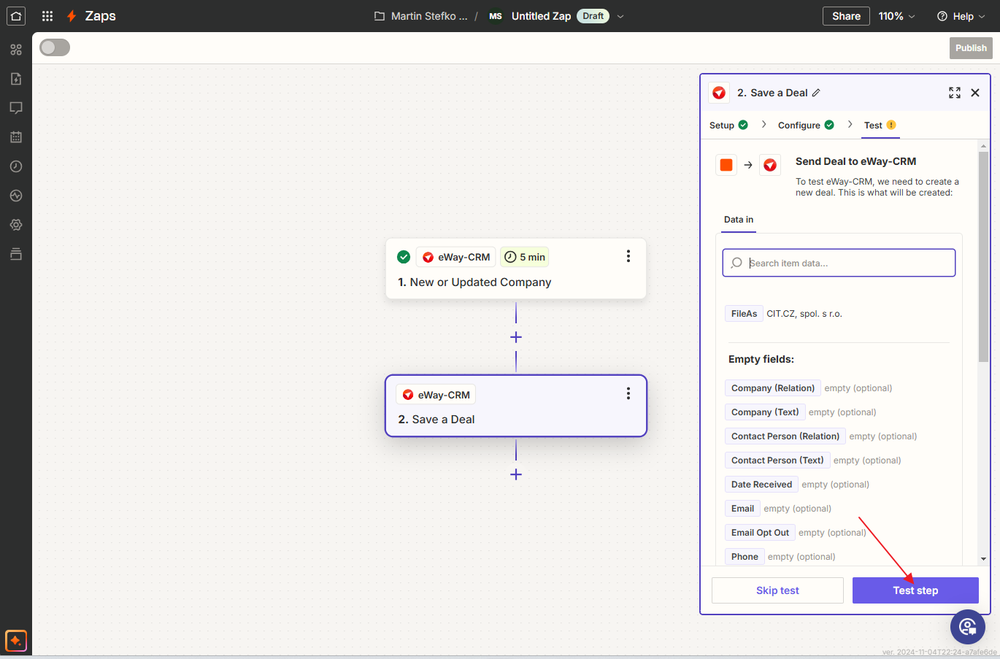Switch to the Setup tab
Viewport: 1000px width, 659px height.
(x=728, y=125)
